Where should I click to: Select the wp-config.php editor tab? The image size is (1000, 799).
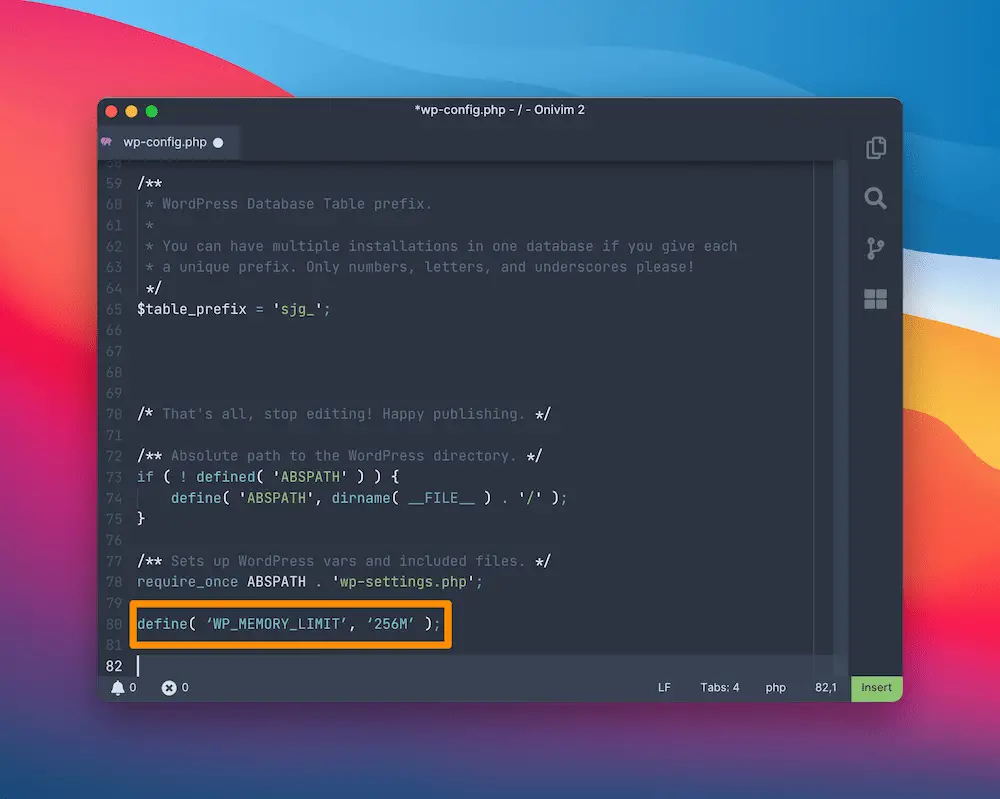click(x=165, y=142)
